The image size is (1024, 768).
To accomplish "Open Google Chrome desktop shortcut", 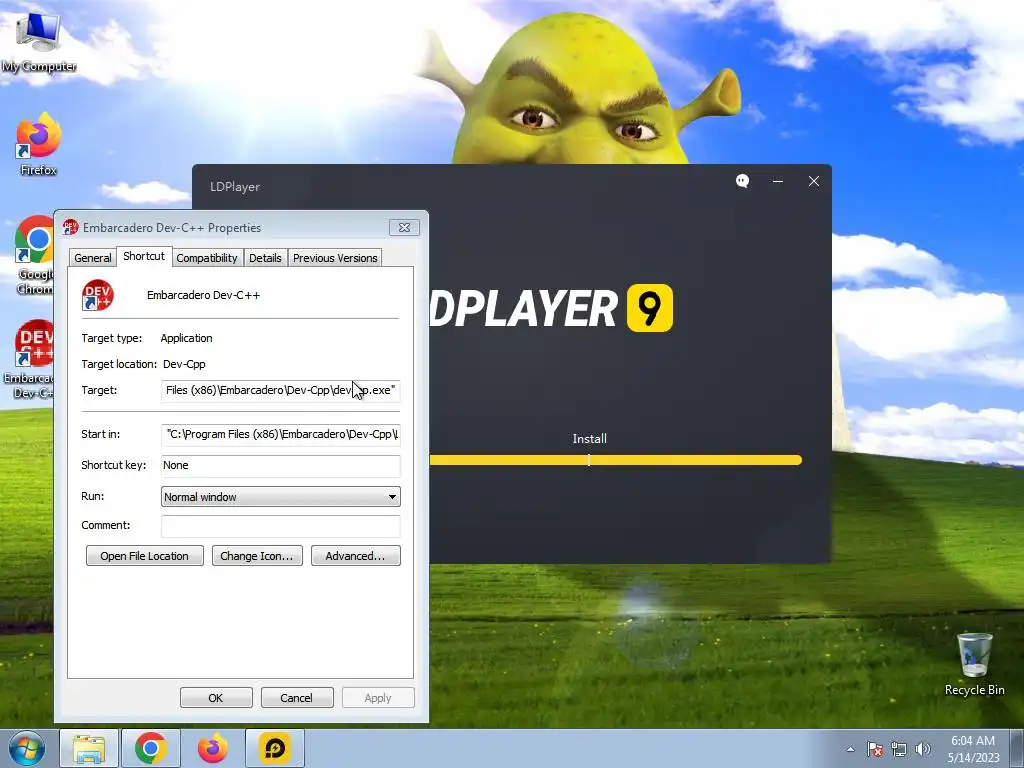I will pyautogui.click(x=34, y=255).
